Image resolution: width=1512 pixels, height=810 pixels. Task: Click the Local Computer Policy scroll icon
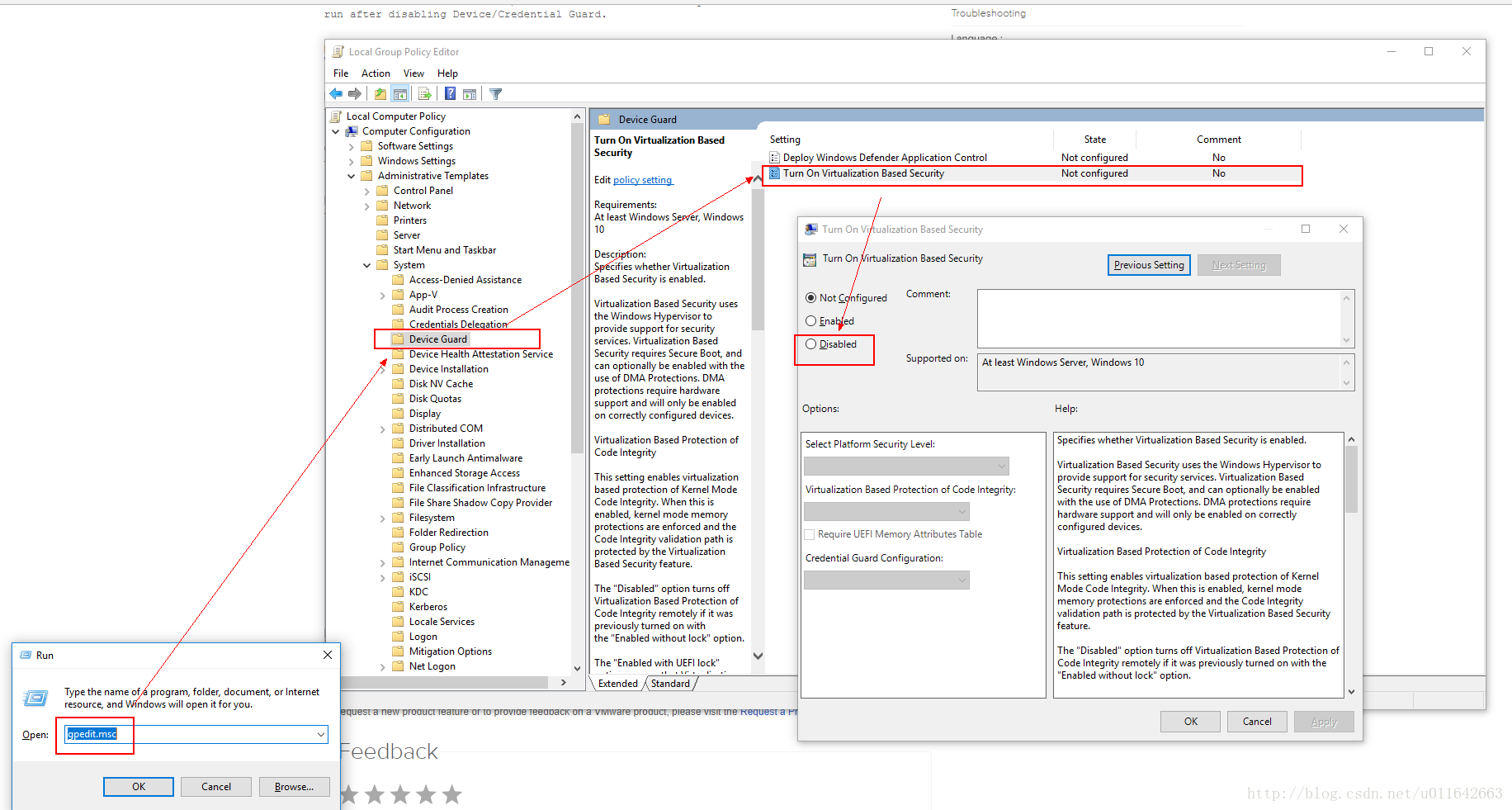pos(336,116)
